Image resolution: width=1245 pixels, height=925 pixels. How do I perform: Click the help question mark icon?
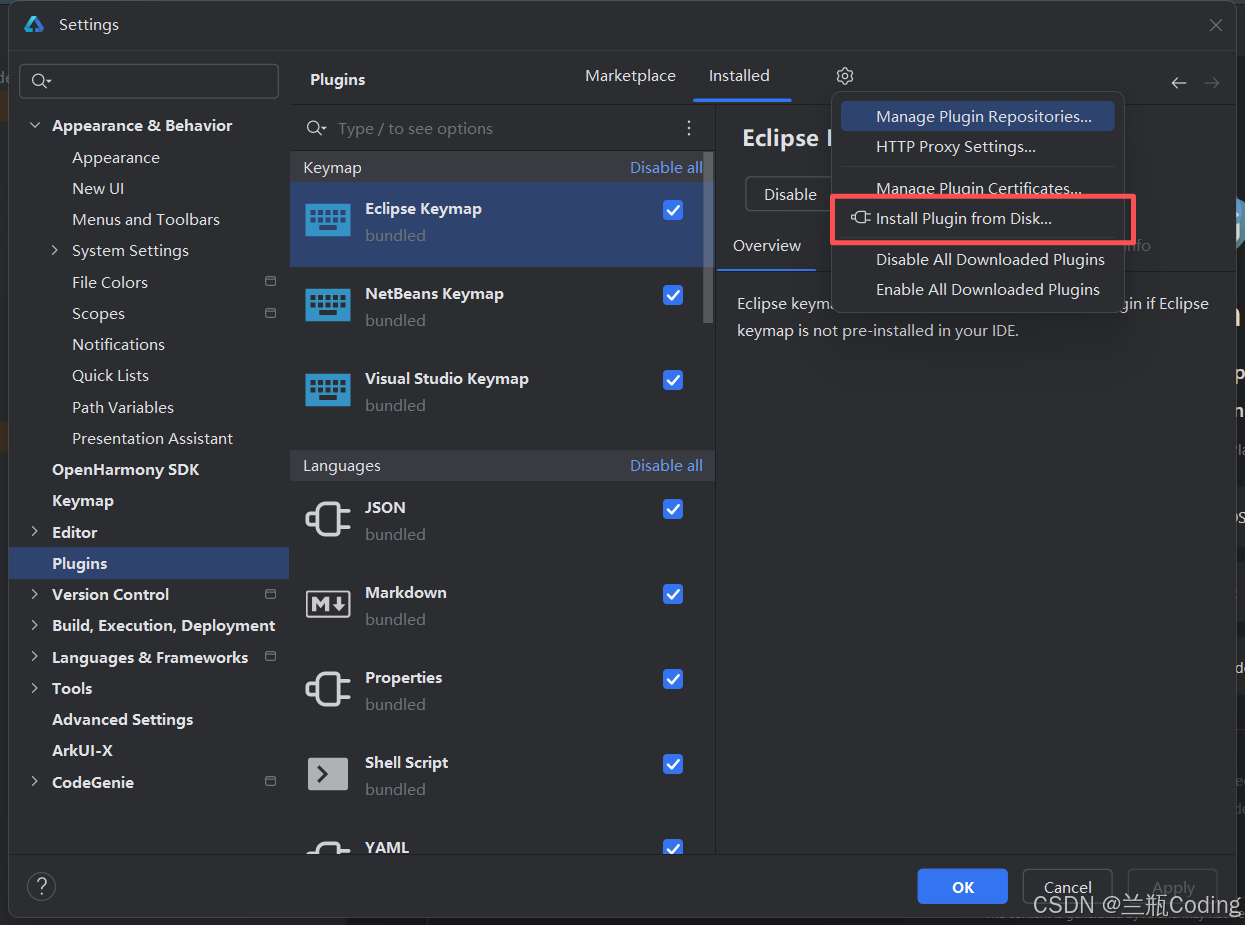(41, 886)
